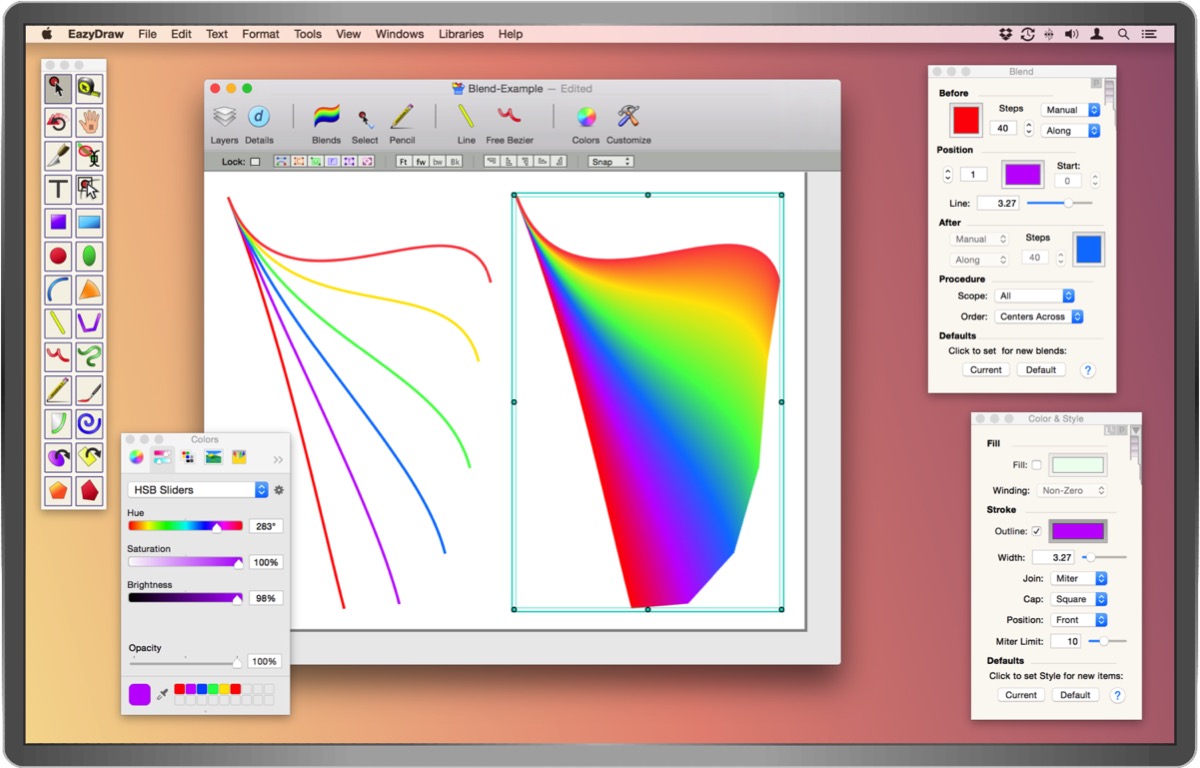This screenshot has height=768, width=1200.
Task: Open the Libraries menu
Action: tap(461, 34)
